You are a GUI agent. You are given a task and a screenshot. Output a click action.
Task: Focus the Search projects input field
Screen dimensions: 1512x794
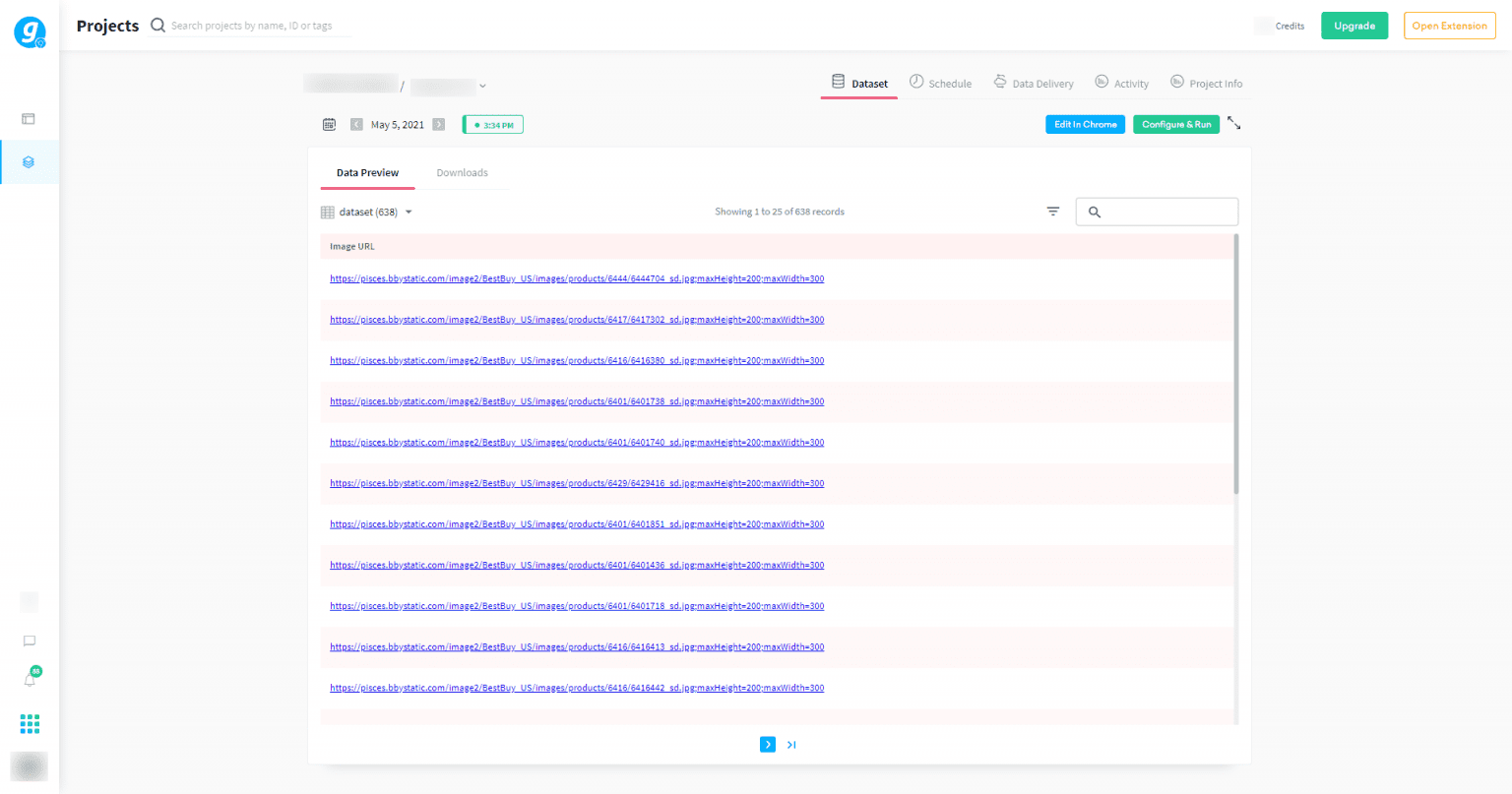pyautogui.click(x=260, y=26)
